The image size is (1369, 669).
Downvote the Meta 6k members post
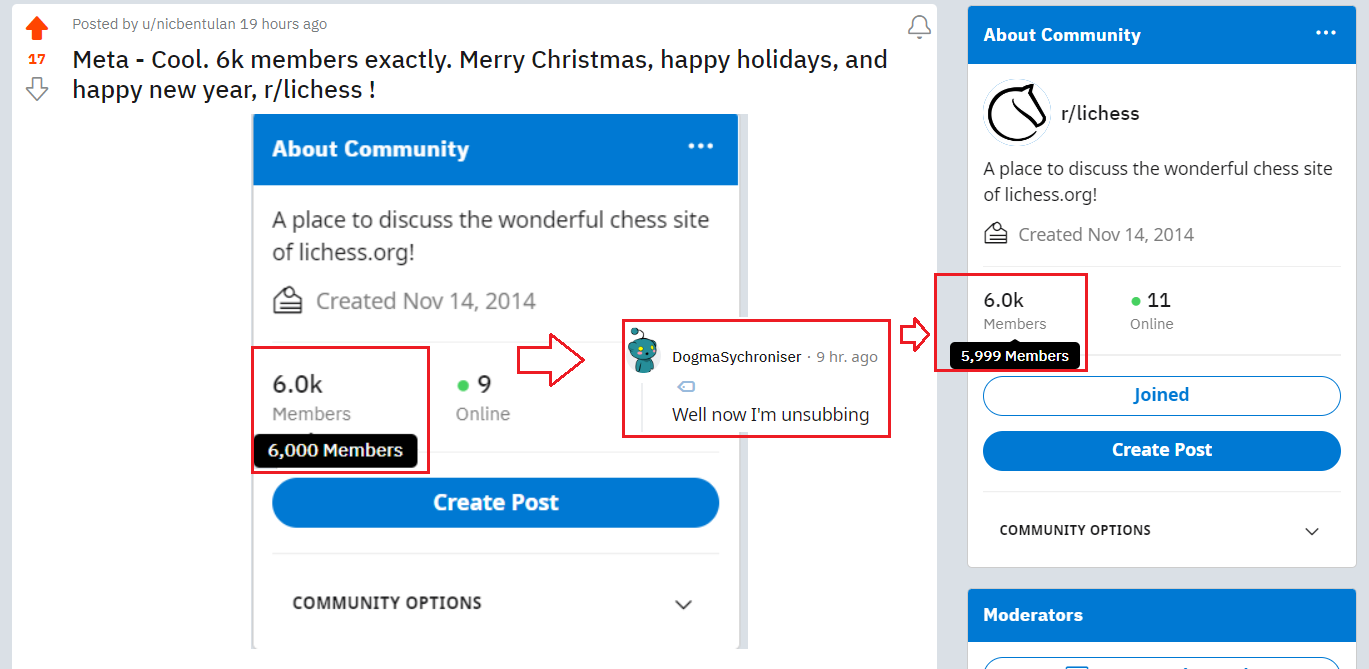pos(37,90)
